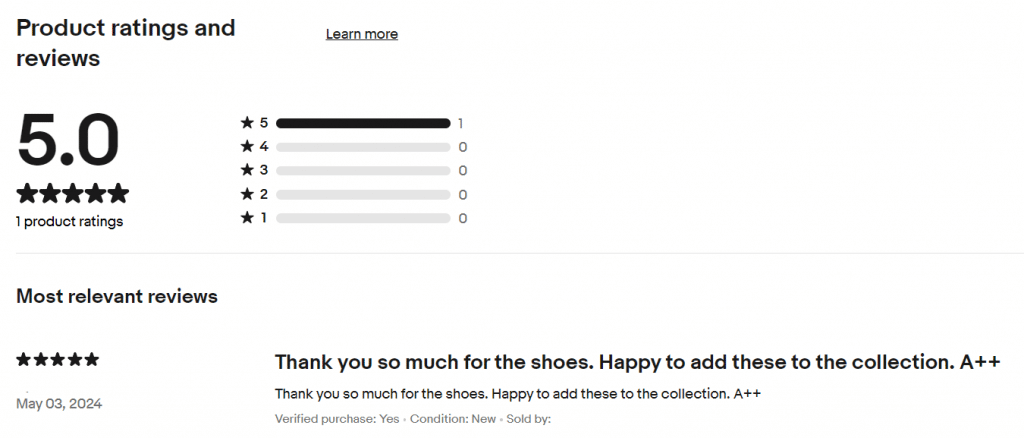This screenshot has height=438, width=1024.
Task: Click the May 03, 2024 review date
Action: pos(59,404)
